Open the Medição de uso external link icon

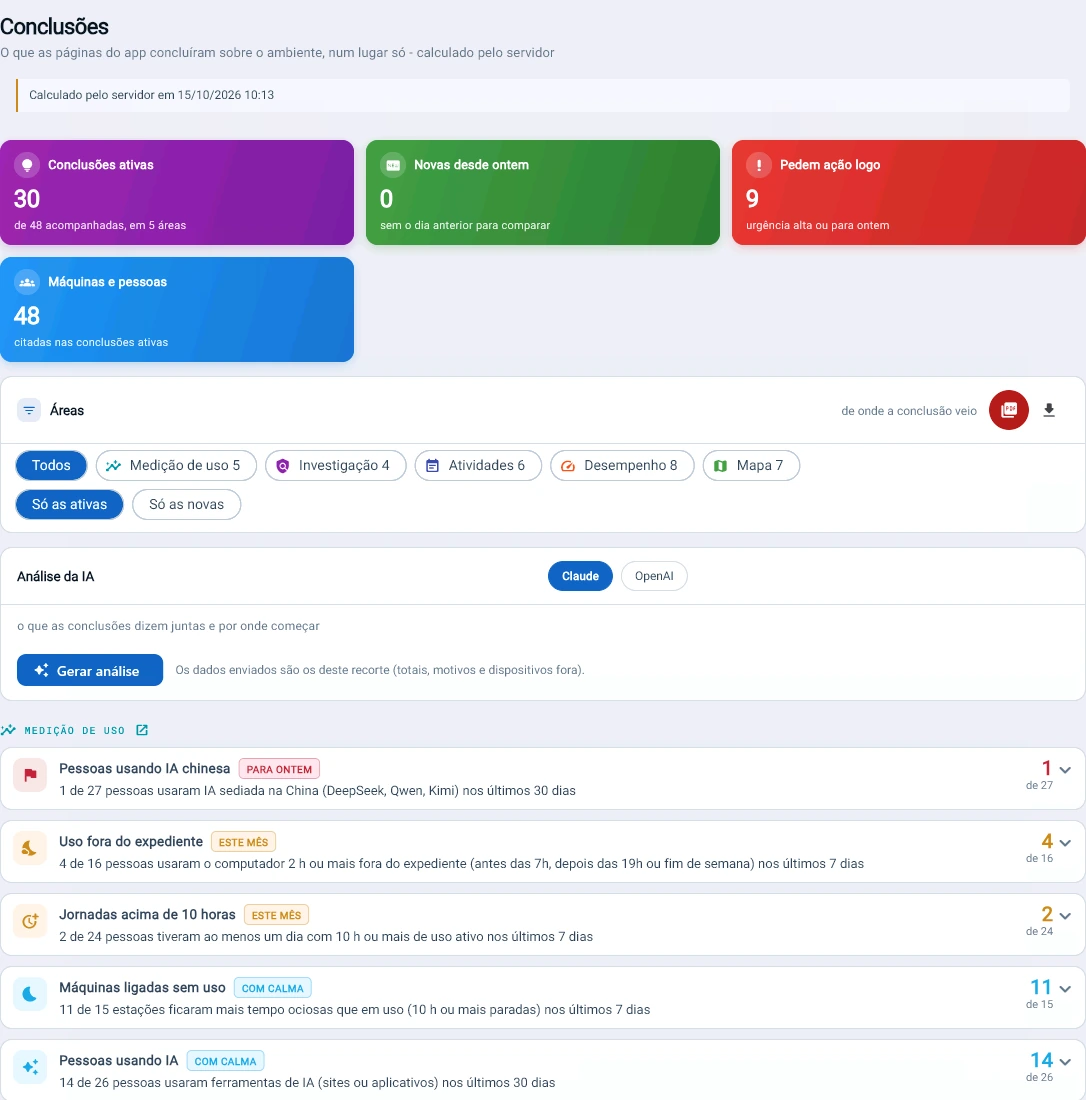tap(142, 730)
